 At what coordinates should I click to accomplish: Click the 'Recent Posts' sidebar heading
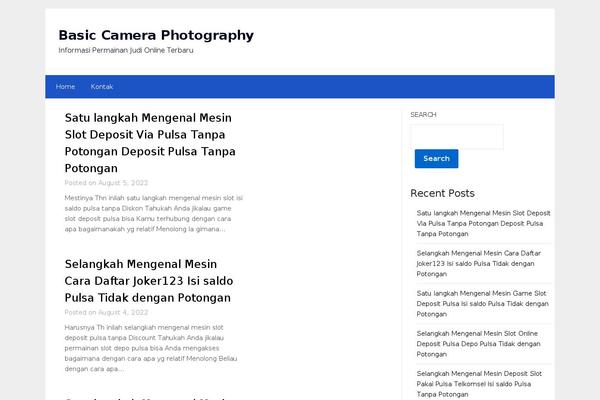pos(442,193)
